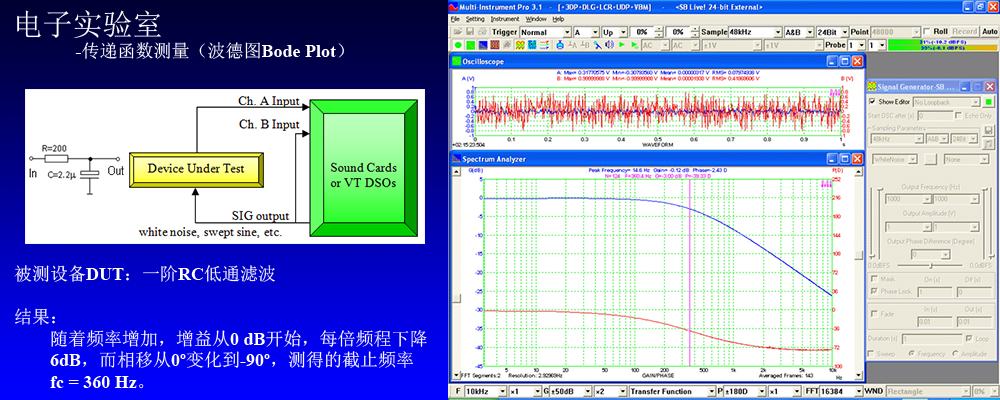Click the F button in bottom toolbar
This screenshot has width=1000, height=400.
(x=458, y=391)
